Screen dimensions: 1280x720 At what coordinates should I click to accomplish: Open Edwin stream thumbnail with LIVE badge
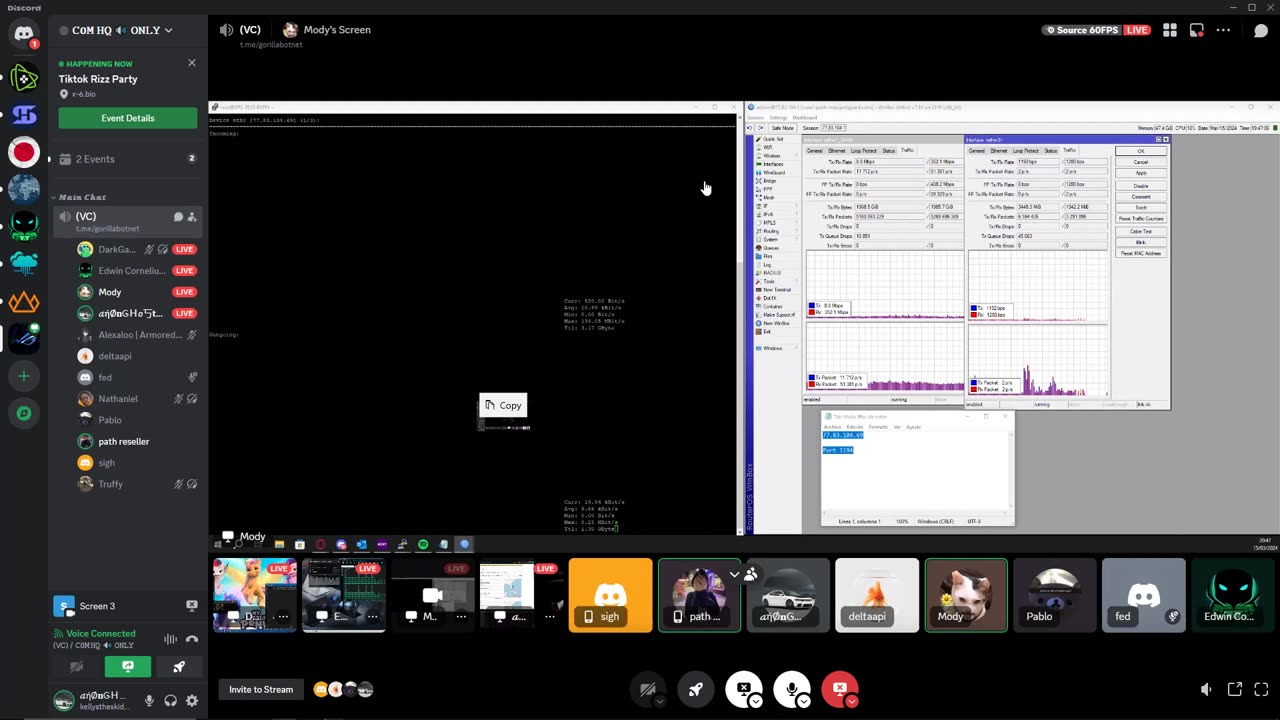click(x=343, y=596)
